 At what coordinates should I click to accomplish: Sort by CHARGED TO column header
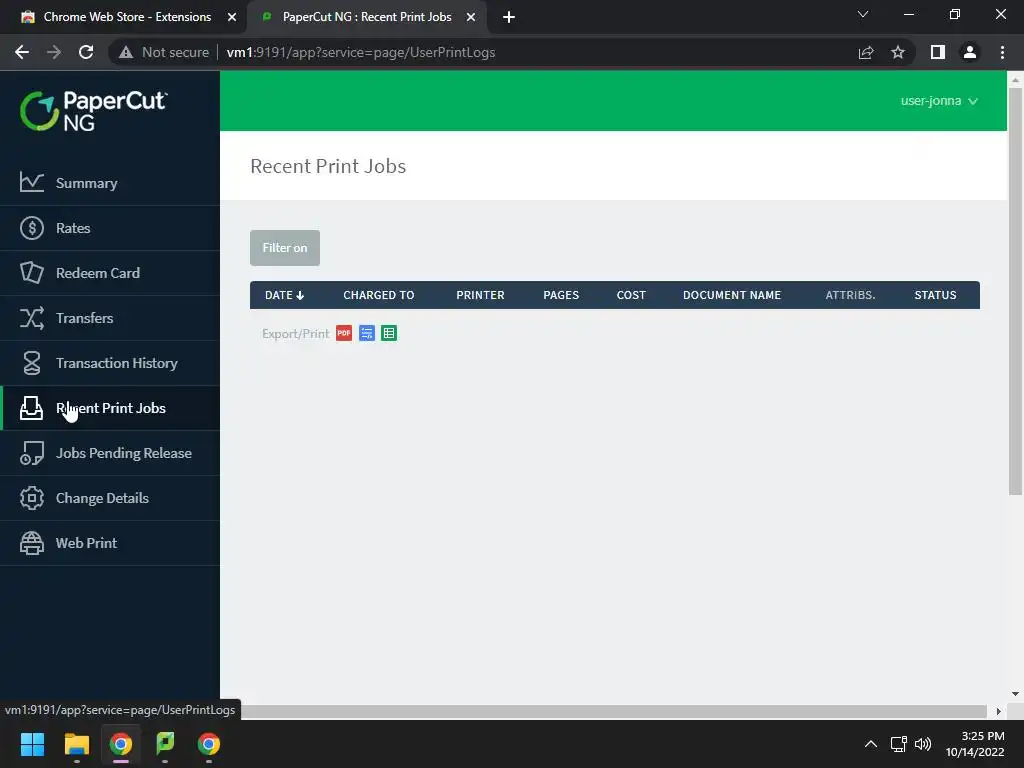coord(379,295)
